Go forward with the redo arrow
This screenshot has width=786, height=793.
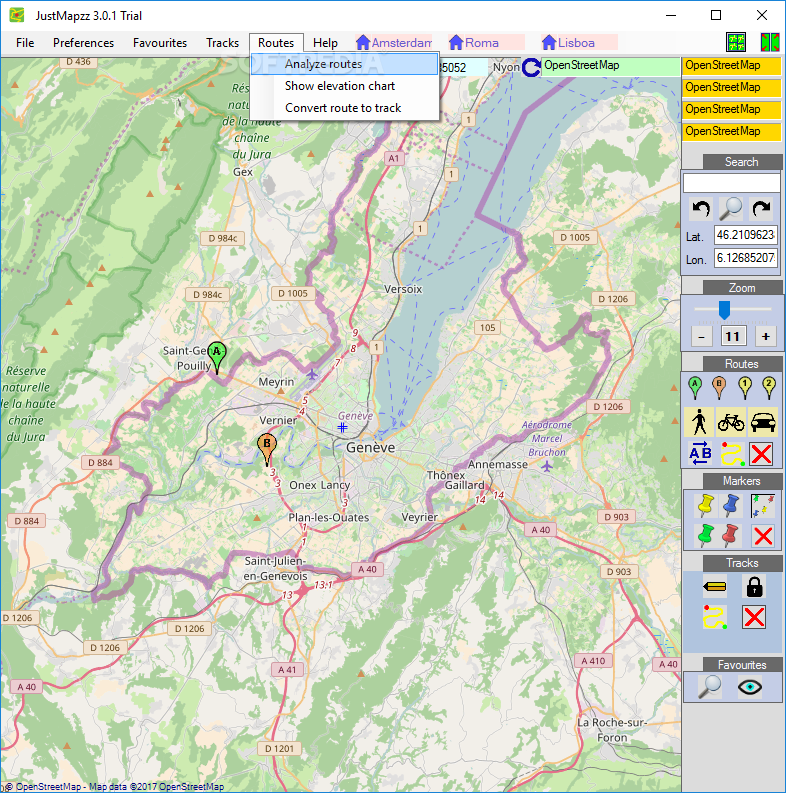point(761,208)
